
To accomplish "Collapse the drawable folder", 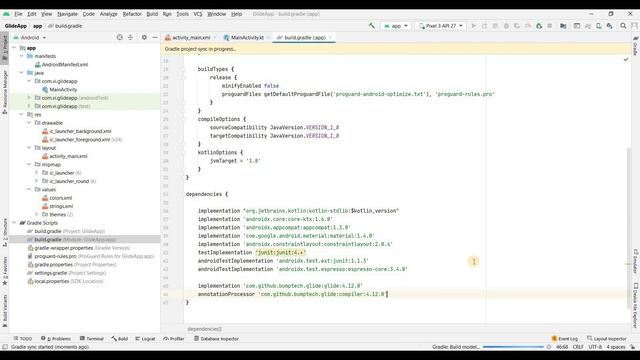I will pyautogui.click(x=29, y=123).
